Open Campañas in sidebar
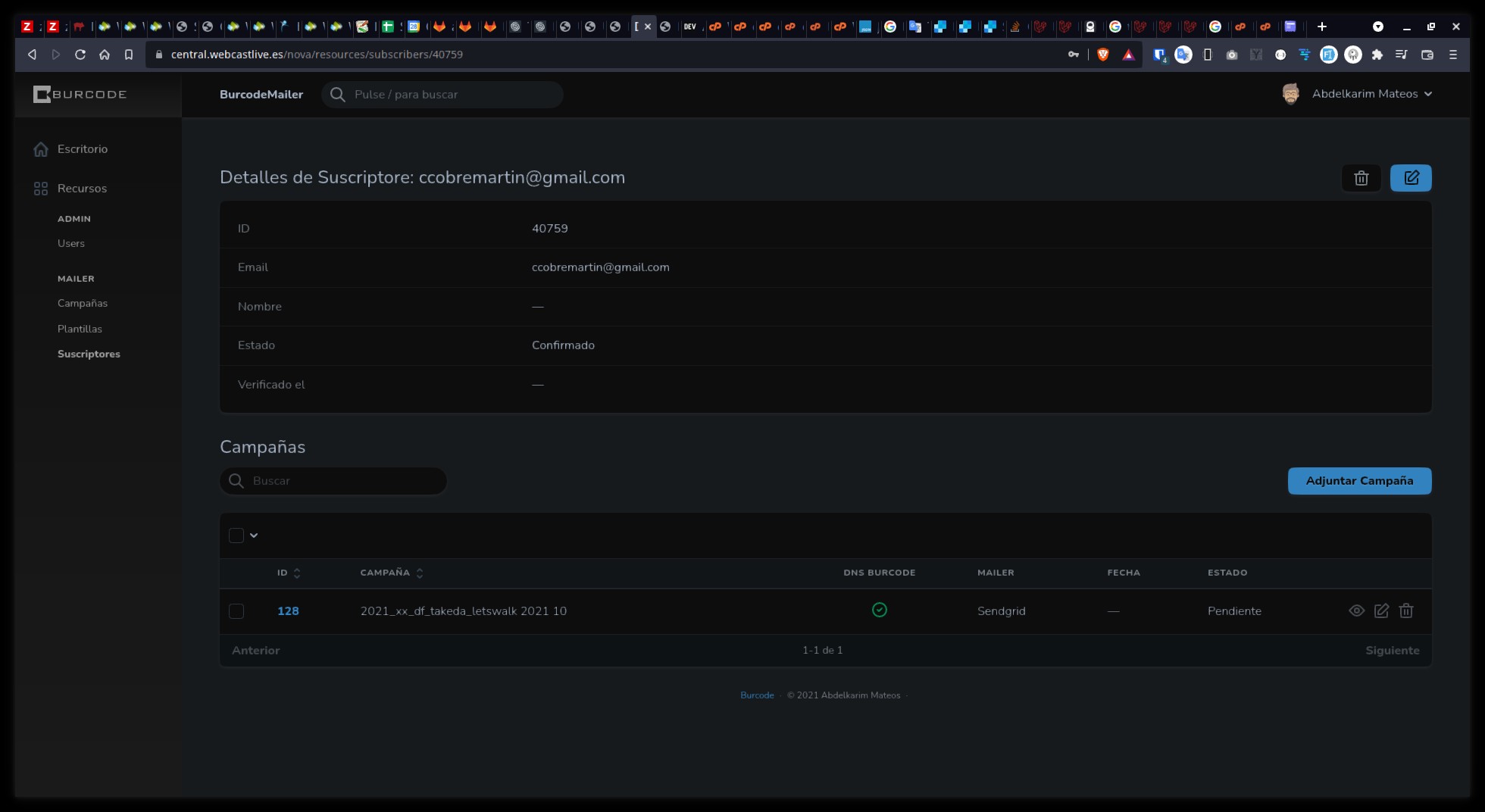 point(83,303)
